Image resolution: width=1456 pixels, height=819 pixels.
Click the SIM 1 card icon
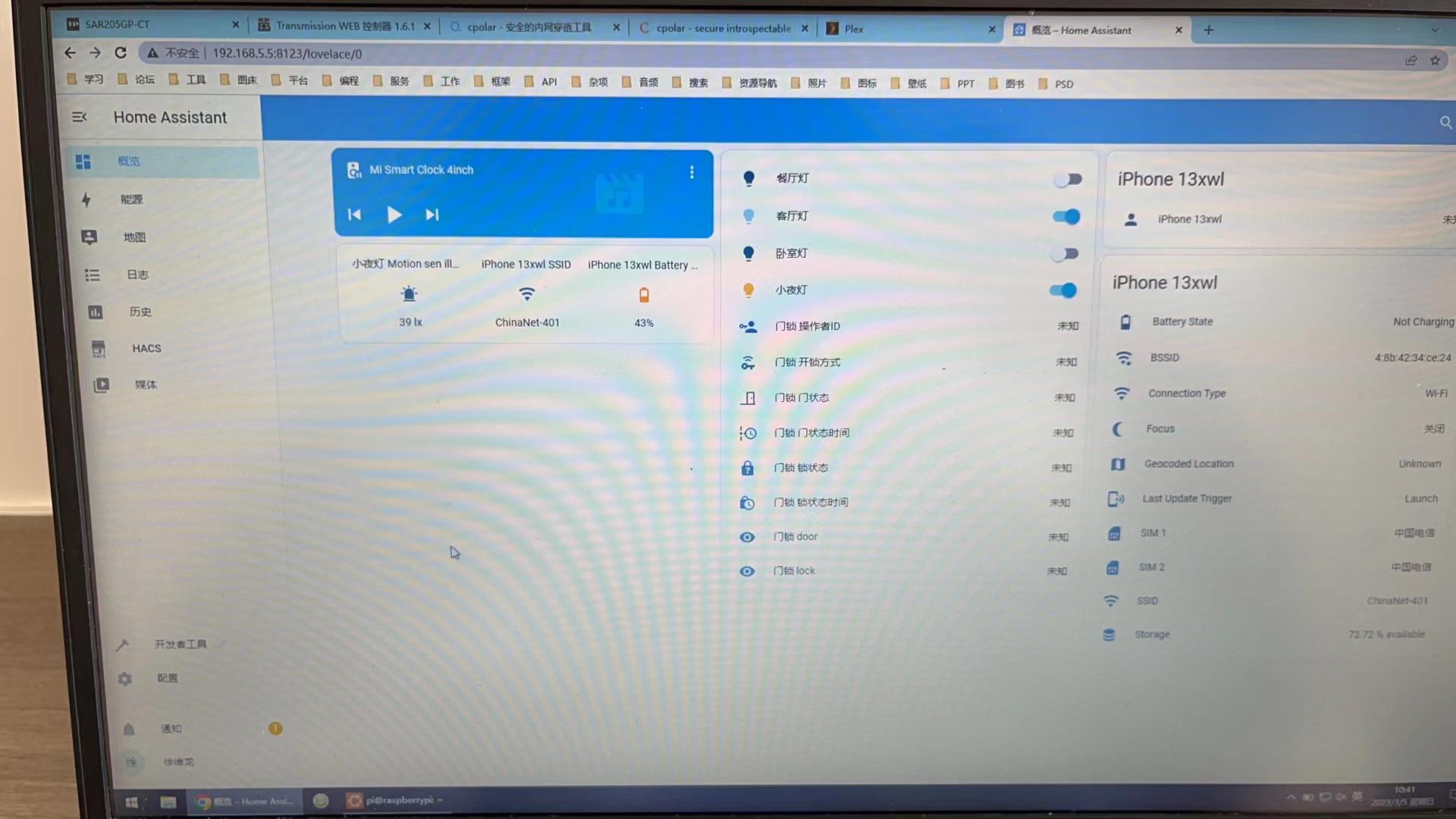(1114, 533)
